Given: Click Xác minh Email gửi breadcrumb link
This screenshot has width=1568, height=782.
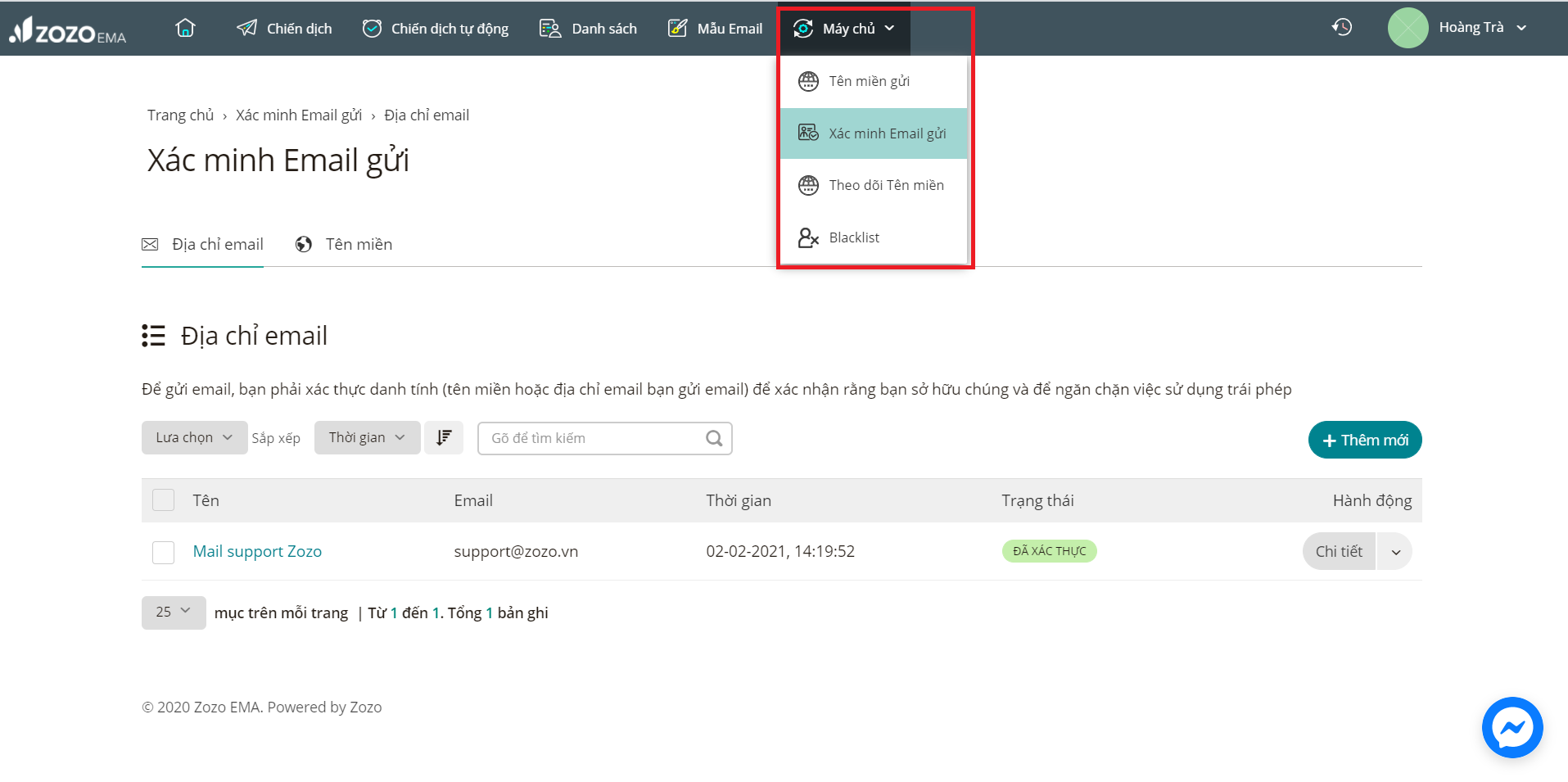Looking at the screenshot, I should [299, 115].
